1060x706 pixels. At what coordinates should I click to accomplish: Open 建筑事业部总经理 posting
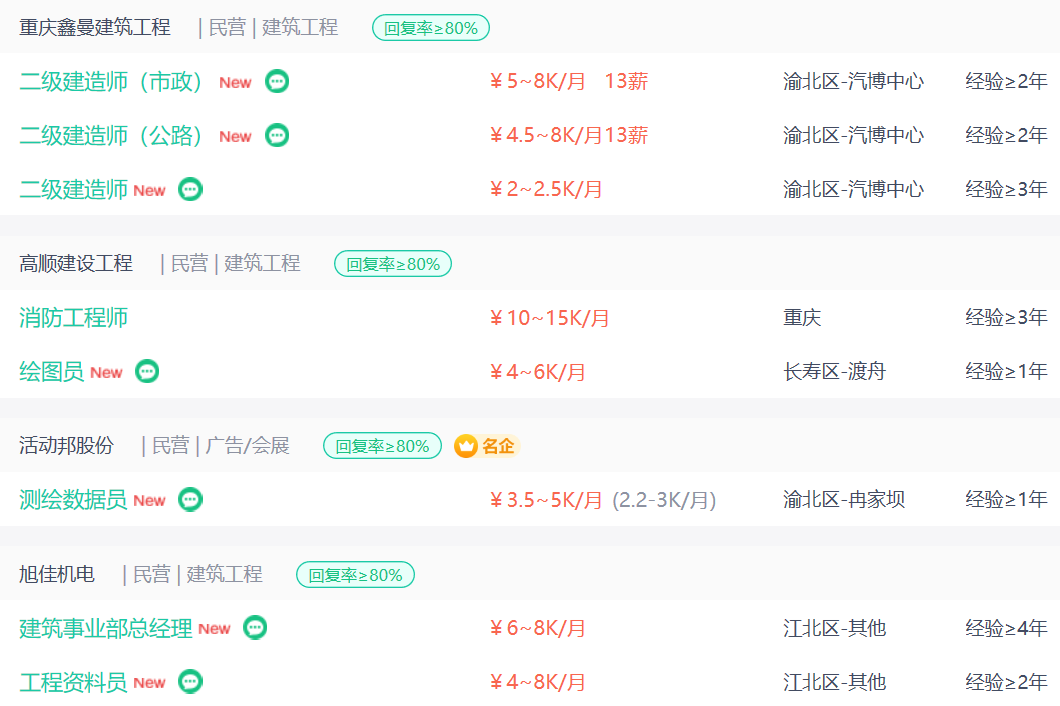105,628
